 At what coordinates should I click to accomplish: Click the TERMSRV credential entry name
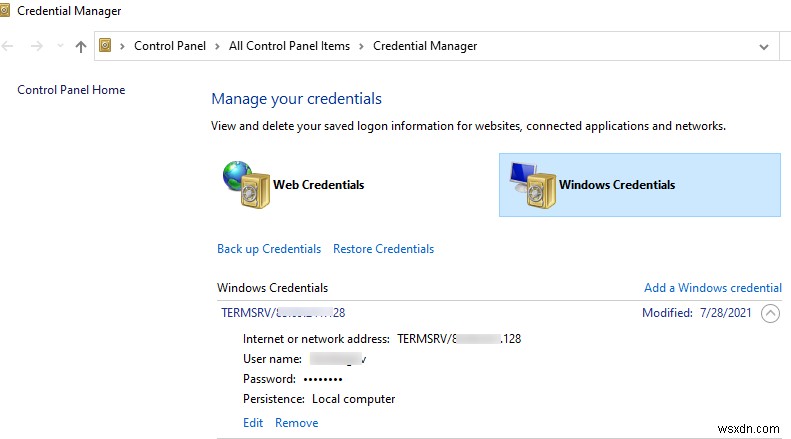click(x=283, y=313)
